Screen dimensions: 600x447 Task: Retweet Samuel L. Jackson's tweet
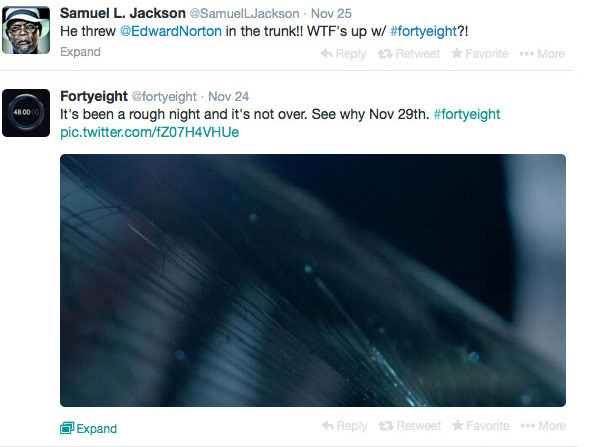(409, 54)
